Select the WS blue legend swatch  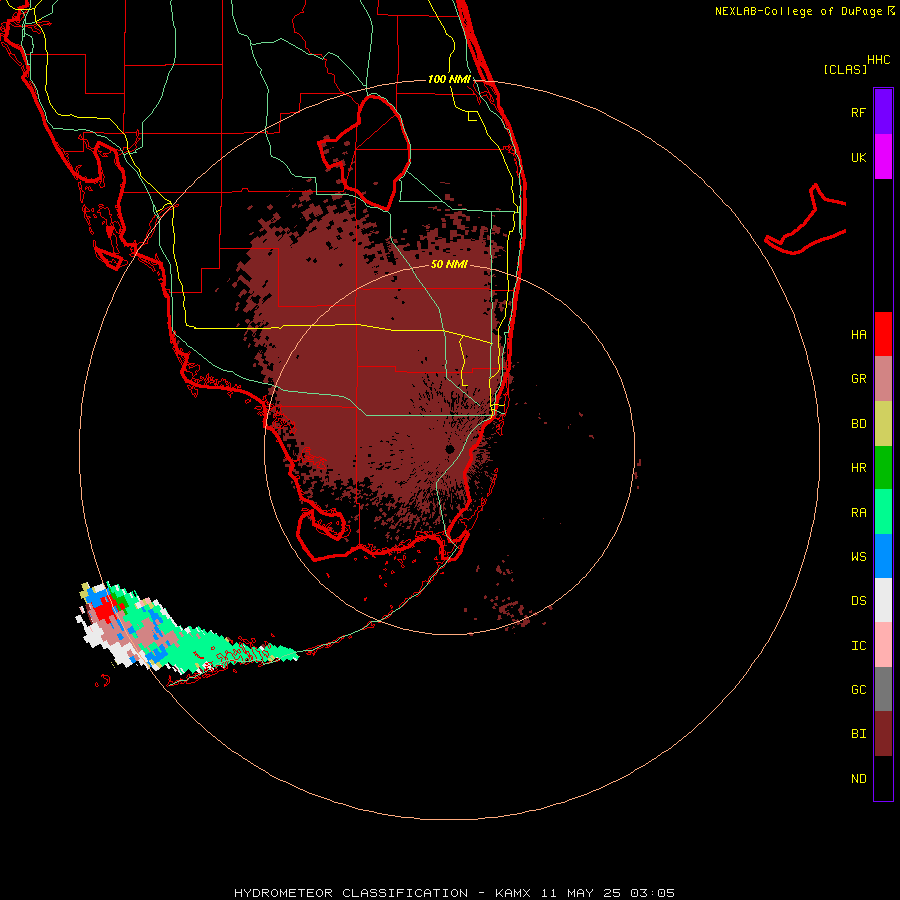coord(883,556)
